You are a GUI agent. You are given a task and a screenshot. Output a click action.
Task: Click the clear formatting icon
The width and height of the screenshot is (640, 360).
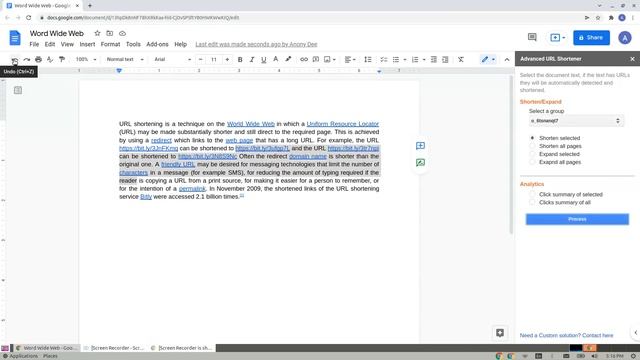(x=461, y=60)
